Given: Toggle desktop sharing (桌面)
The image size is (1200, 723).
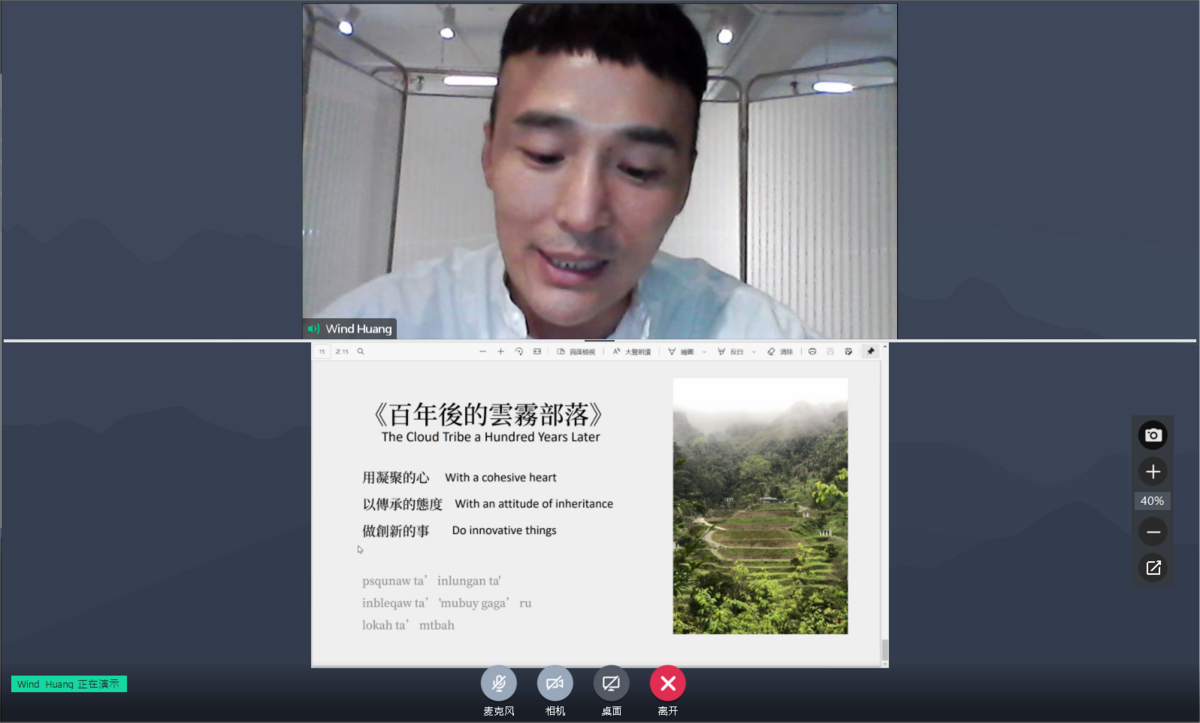Looking at the screenshot, I should (x=611, y=683).
